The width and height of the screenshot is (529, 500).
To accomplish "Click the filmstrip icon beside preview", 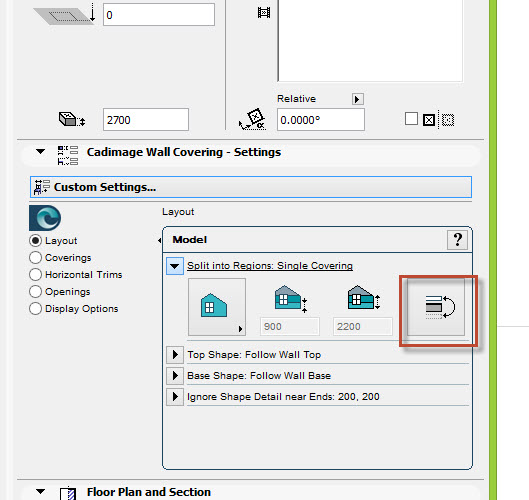I will [264, 13].
